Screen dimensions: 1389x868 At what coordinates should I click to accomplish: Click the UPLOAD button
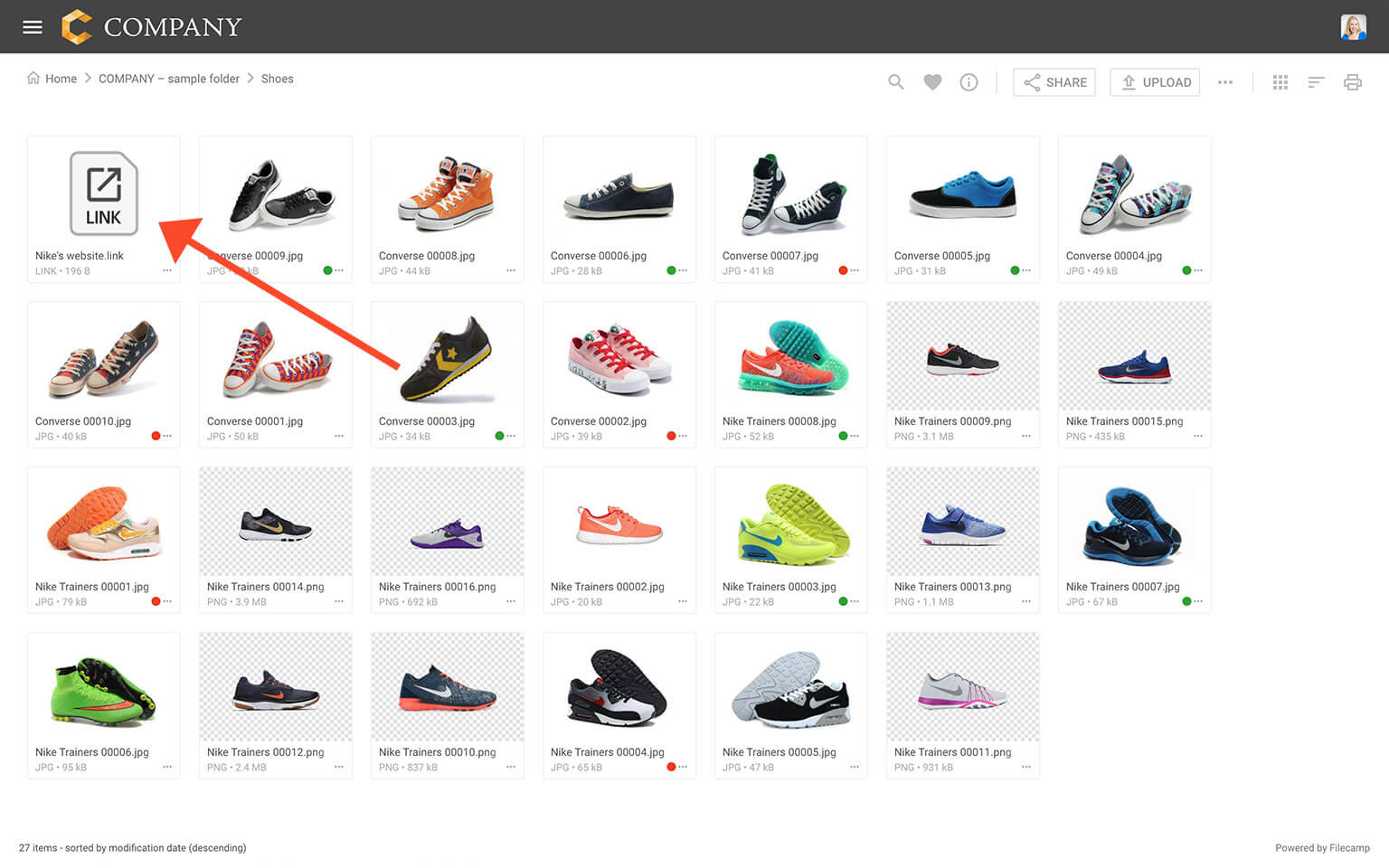click(x=1155, y=82)
